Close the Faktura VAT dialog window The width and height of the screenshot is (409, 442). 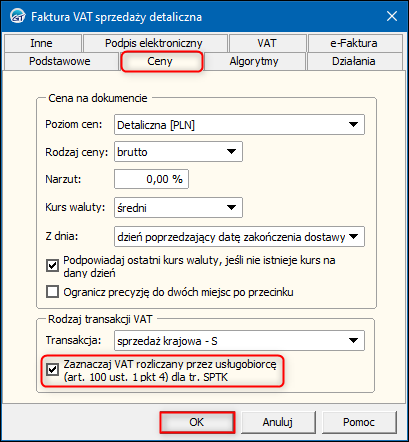pyautogui.click(x=392, y=16)
